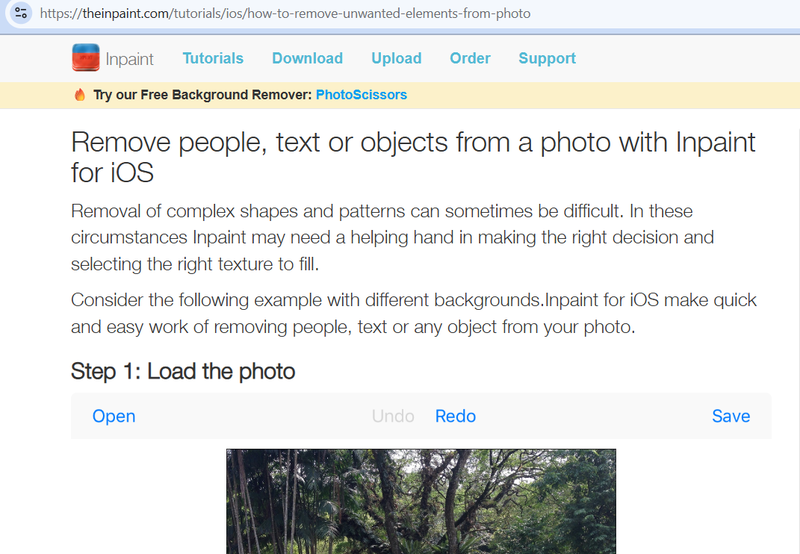The image size is (800, 554).
Task: Click the greyed-out Undo button
Action: pos(393,416)
